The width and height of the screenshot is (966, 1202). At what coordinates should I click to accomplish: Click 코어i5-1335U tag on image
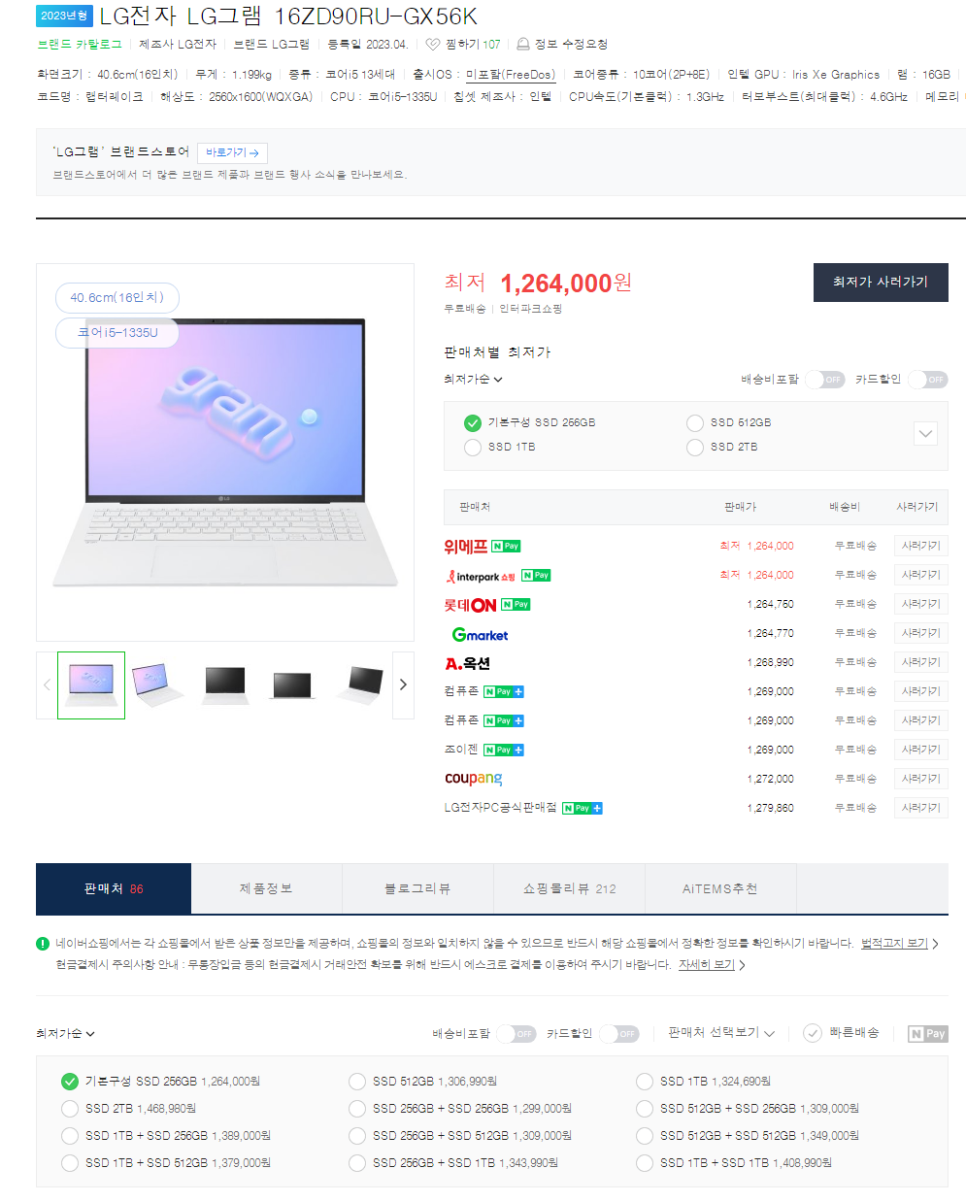(x=117, y=332)
